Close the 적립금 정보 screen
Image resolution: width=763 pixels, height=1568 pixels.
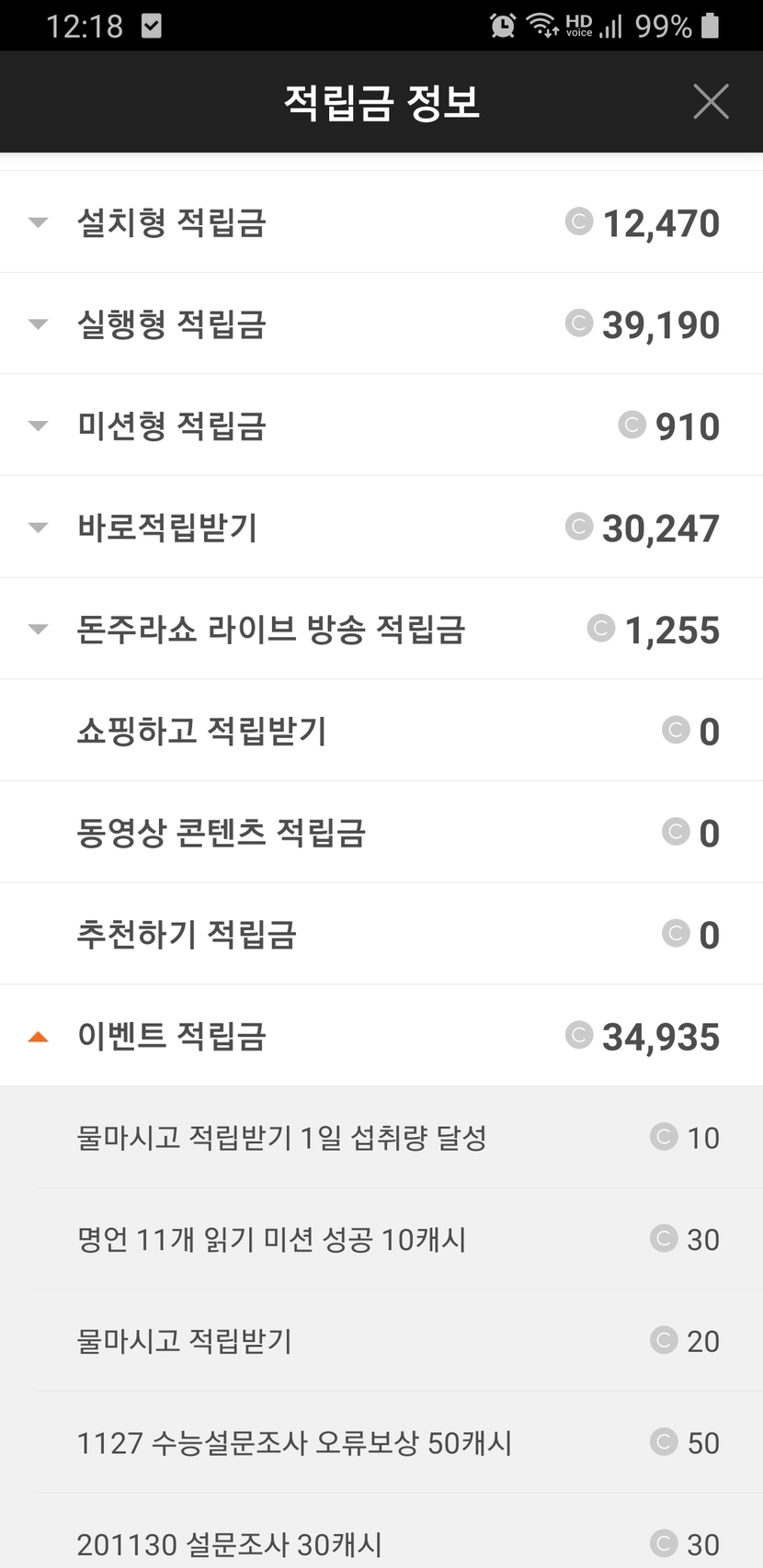tap(711, 101)
